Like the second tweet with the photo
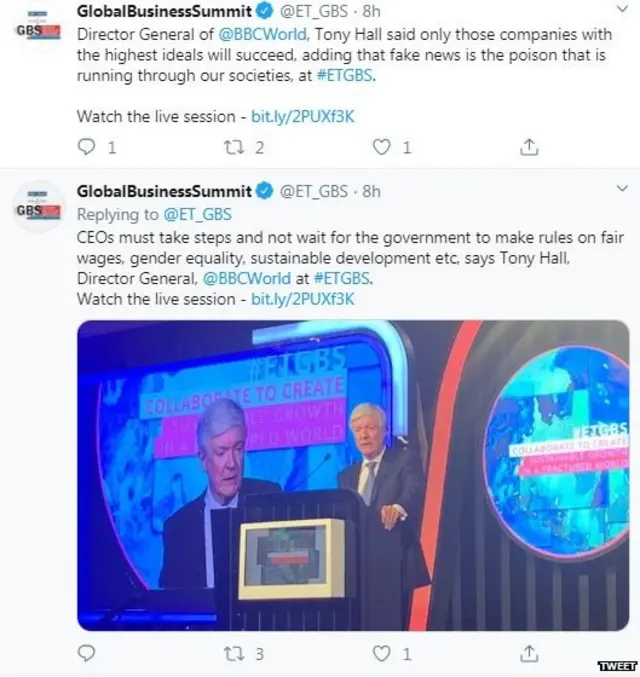640x677 pixels. coord(381,654)
